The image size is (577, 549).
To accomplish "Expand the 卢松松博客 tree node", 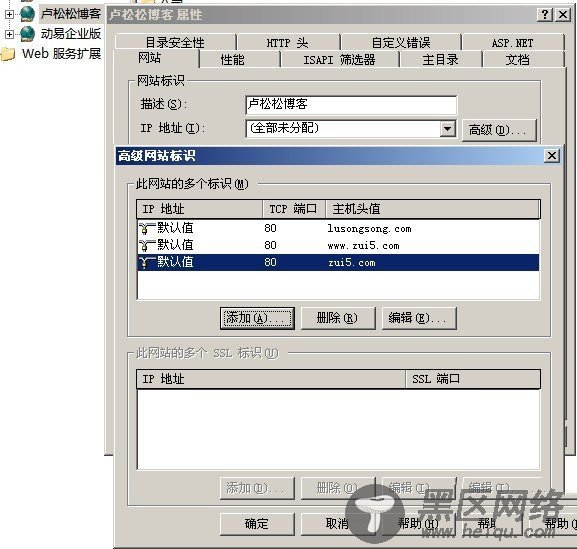I will click(x=10, y=14).
